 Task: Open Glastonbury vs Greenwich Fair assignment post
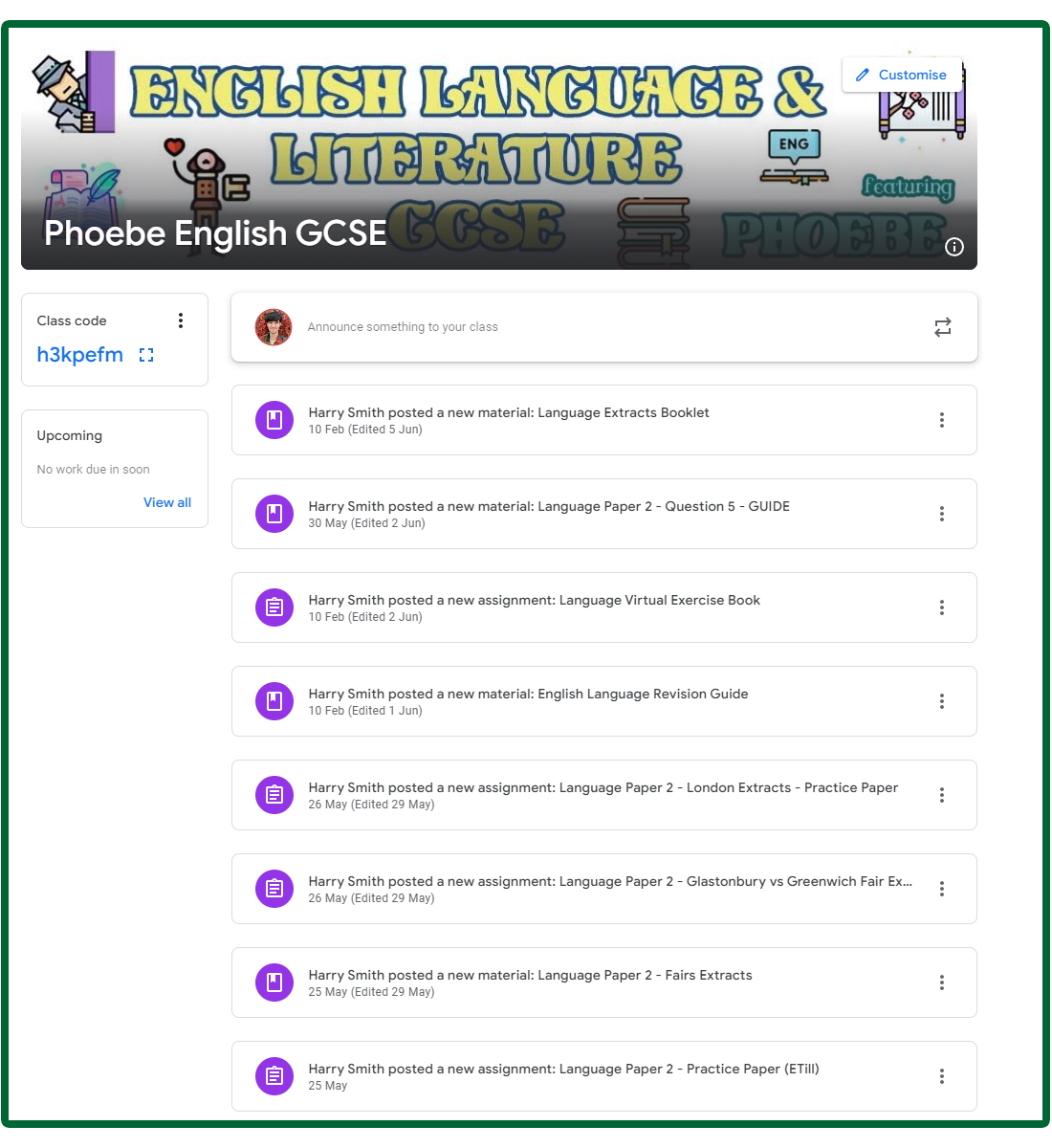(604, 889)
